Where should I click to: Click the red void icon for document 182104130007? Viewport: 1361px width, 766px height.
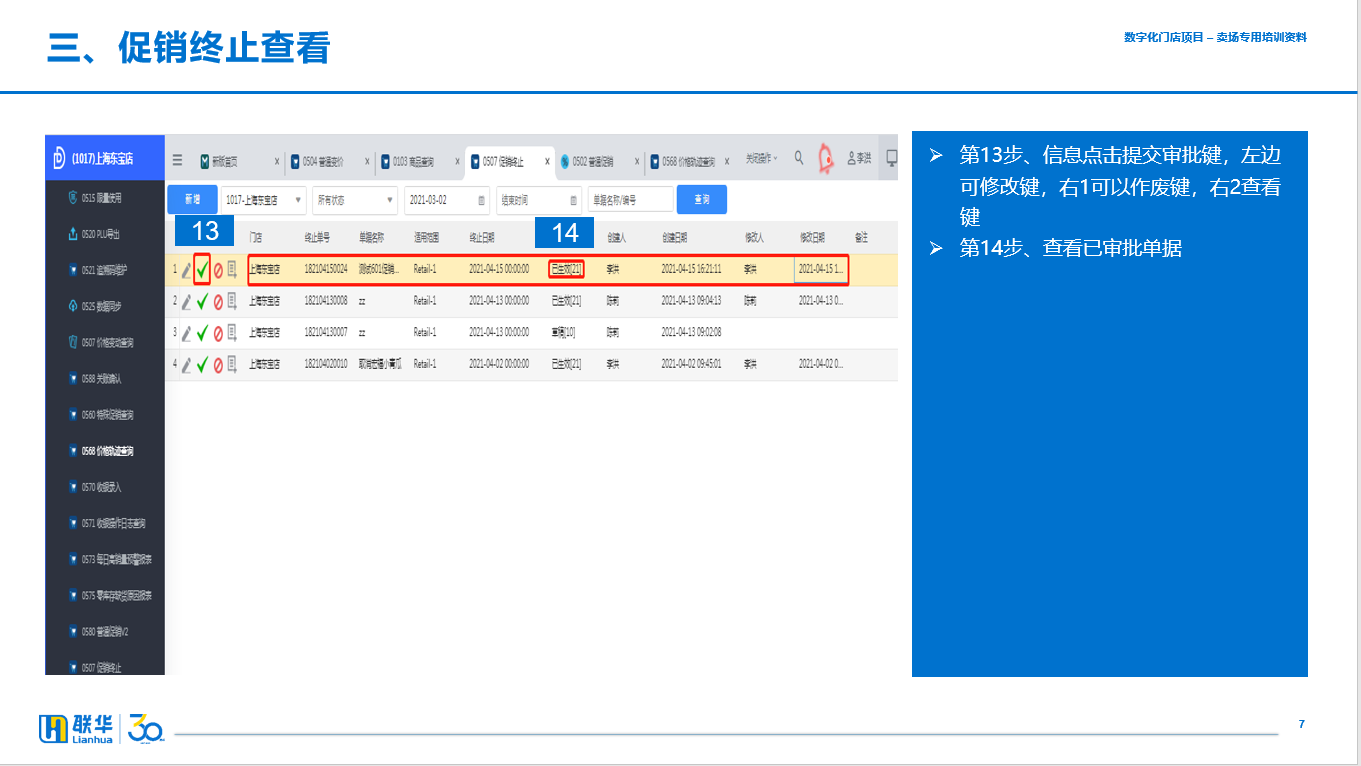pyautogui.click(x=218, y=333)
